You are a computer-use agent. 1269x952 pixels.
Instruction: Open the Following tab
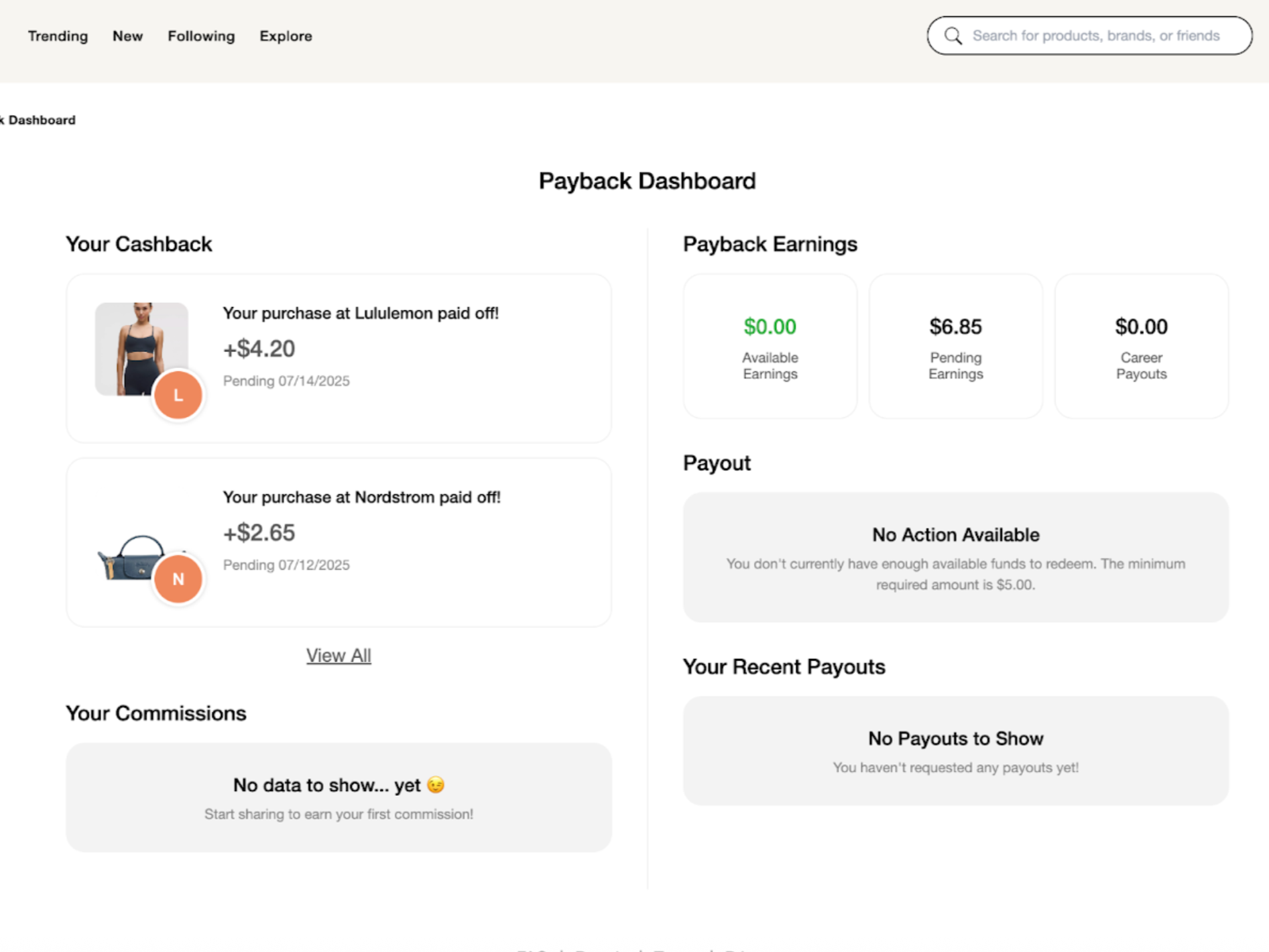click(201, 36)
